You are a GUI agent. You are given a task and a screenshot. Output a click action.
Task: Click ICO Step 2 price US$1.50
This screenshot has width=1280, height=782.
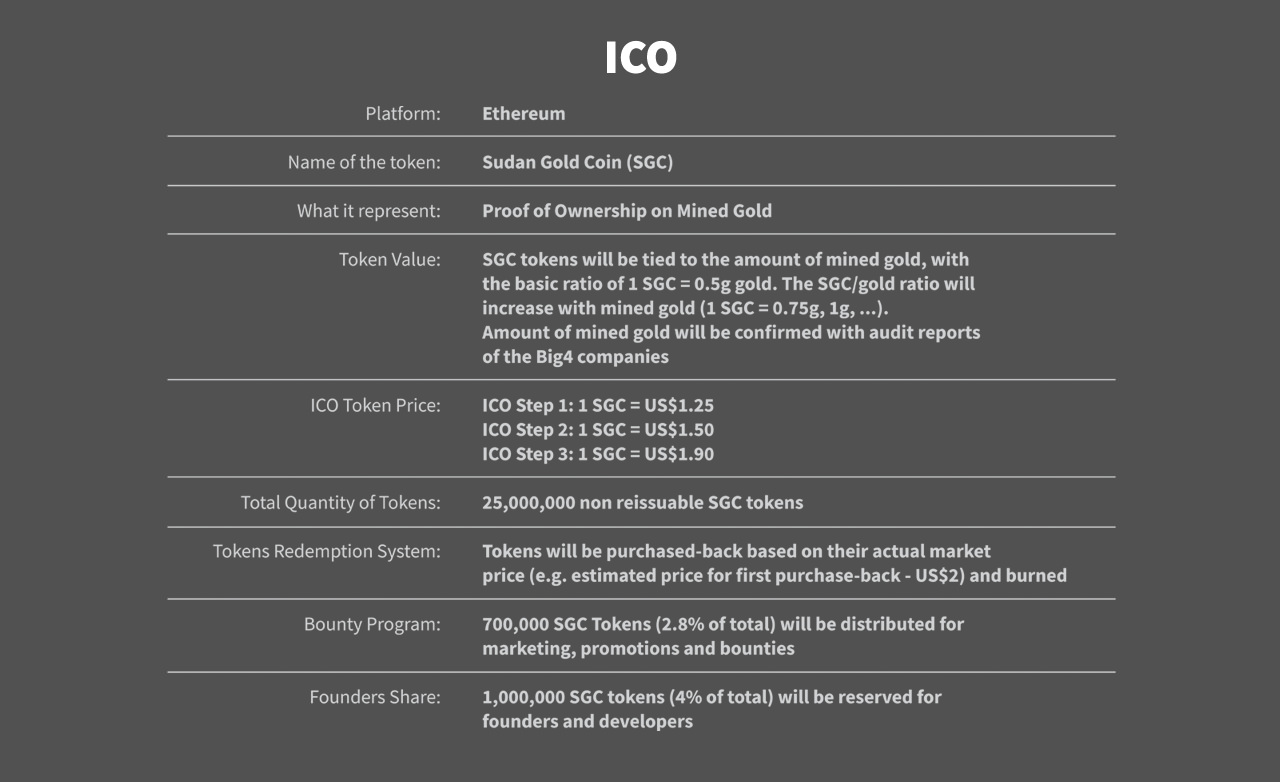[x=598, y=430]
